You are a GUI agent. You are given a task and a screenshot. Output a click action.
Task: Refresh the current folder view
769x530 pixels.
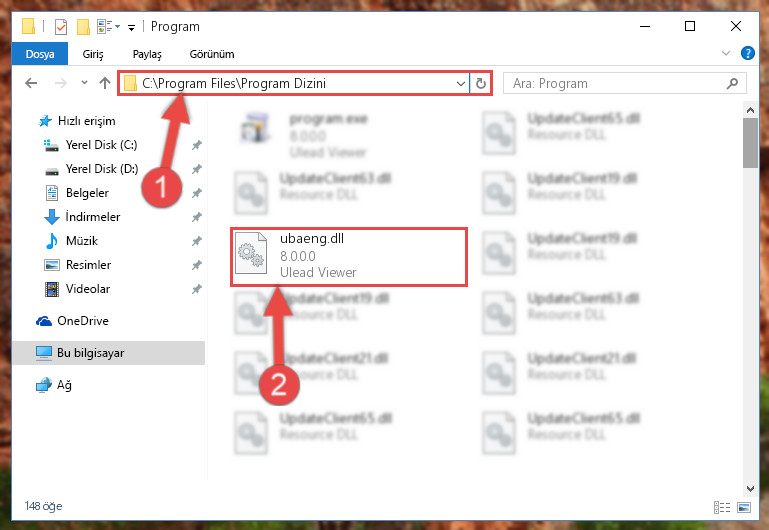[x=481, y=83]
